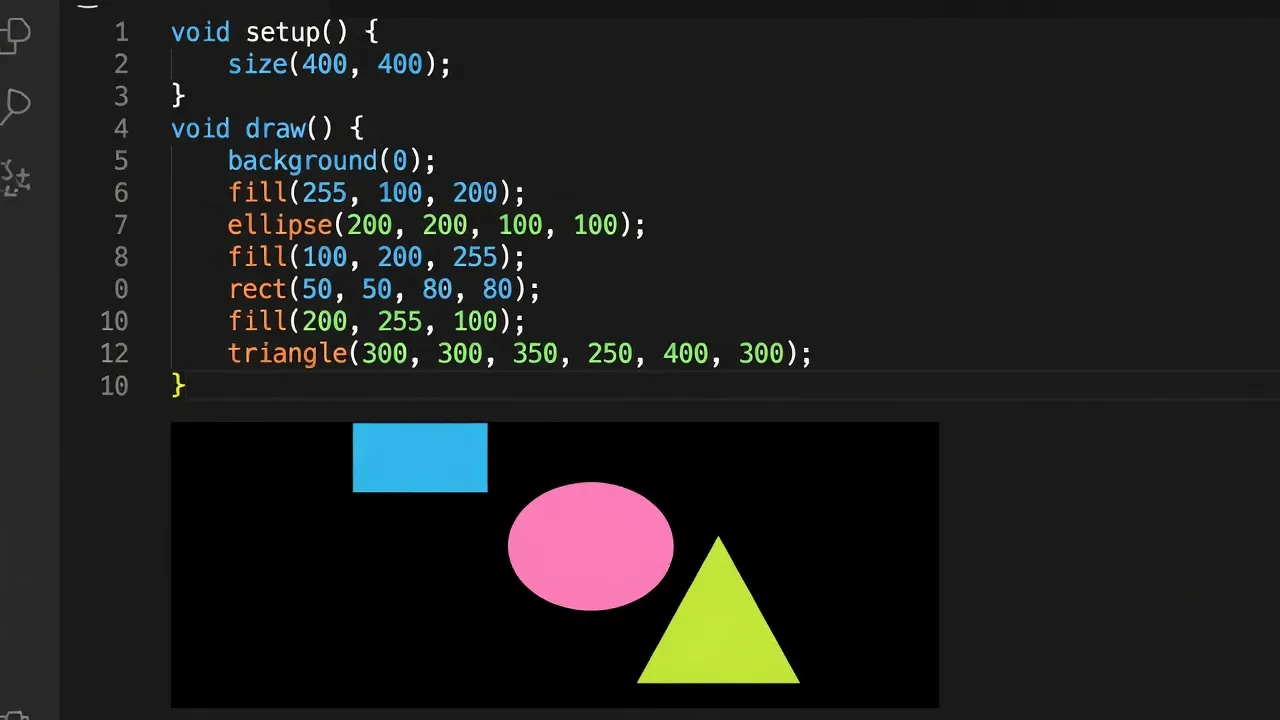Click the pink ellipse in the sketch output
1280x720 pixels.
(590, 546)
